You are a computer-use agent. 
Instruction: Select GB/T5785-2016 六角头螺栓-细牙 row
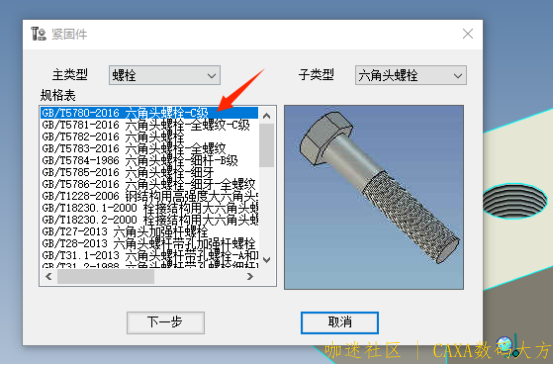[149, 172]
